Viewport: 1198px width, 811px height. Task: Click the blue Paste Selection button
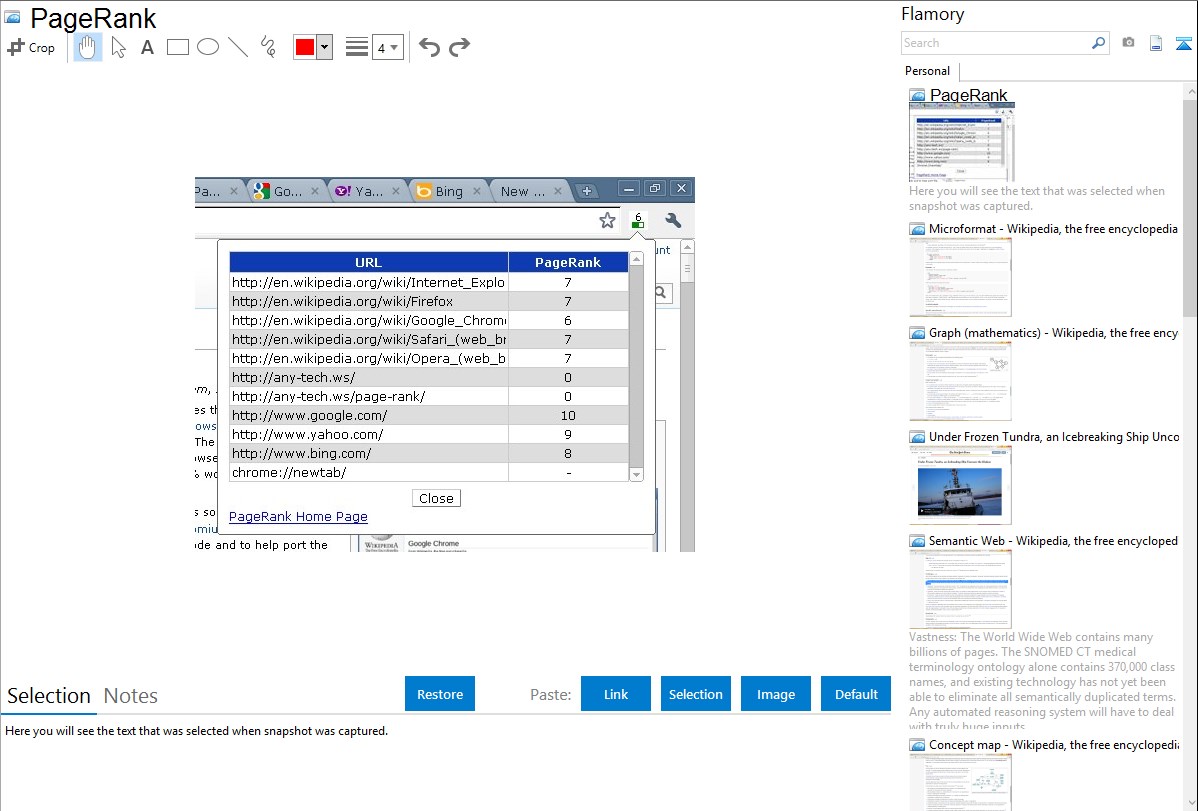[695, 694]
